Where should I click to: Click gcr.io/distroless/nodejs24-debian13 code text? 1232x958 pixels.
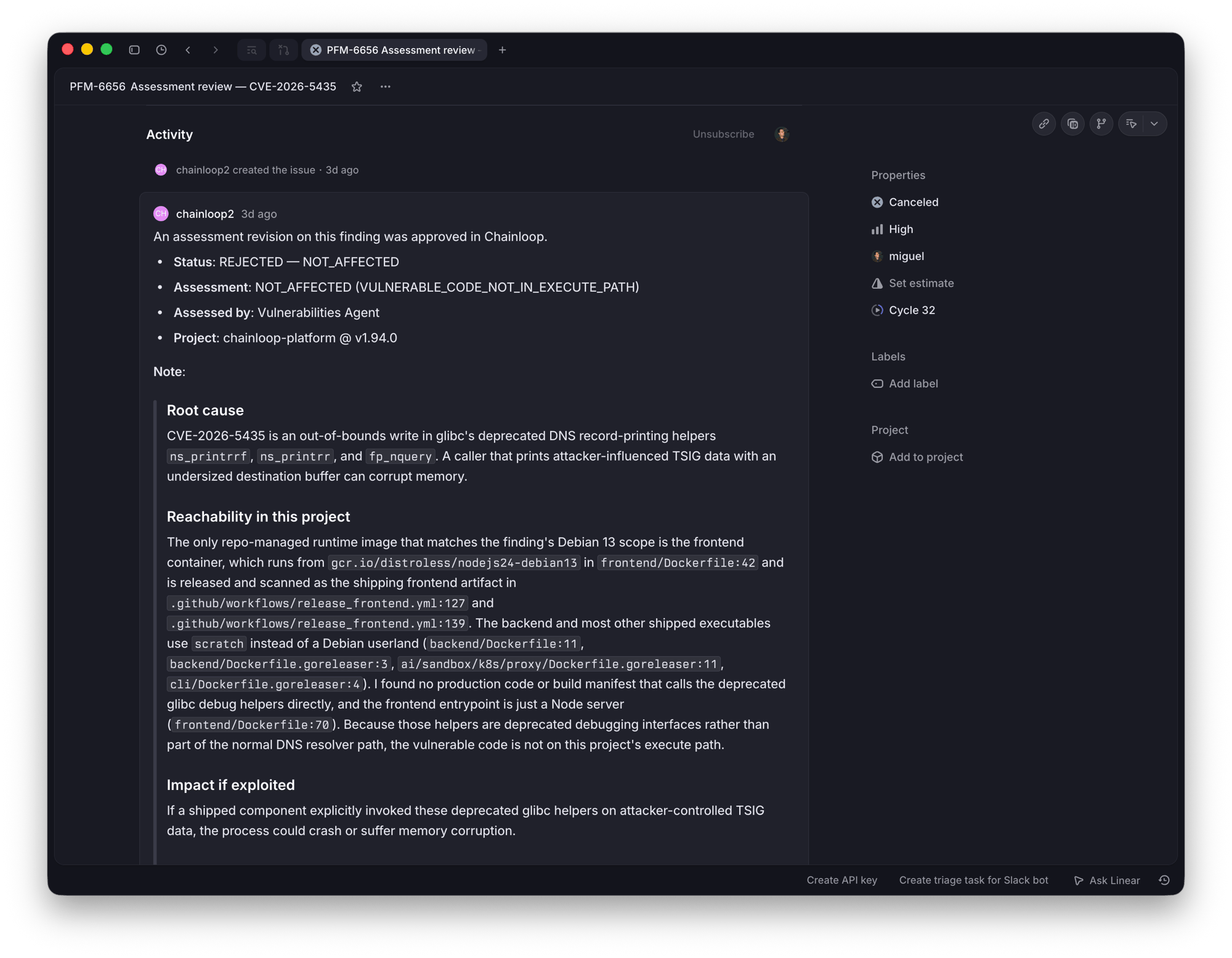pyautogui.click(x=454, y=563)
